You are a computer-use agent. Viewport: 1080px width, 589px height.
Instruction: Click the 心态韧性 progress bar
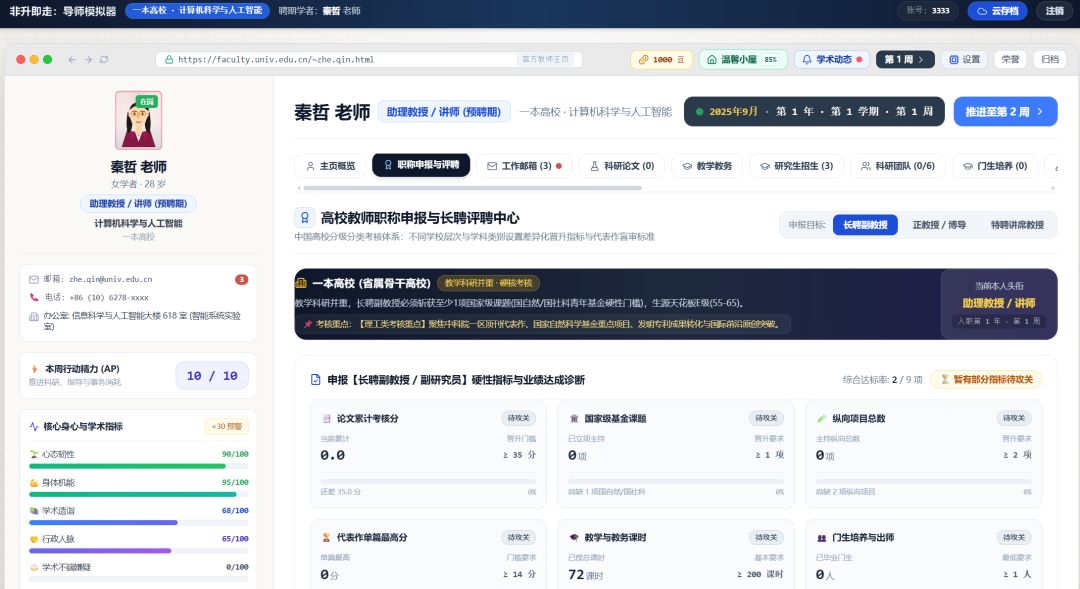coord(138,466)
